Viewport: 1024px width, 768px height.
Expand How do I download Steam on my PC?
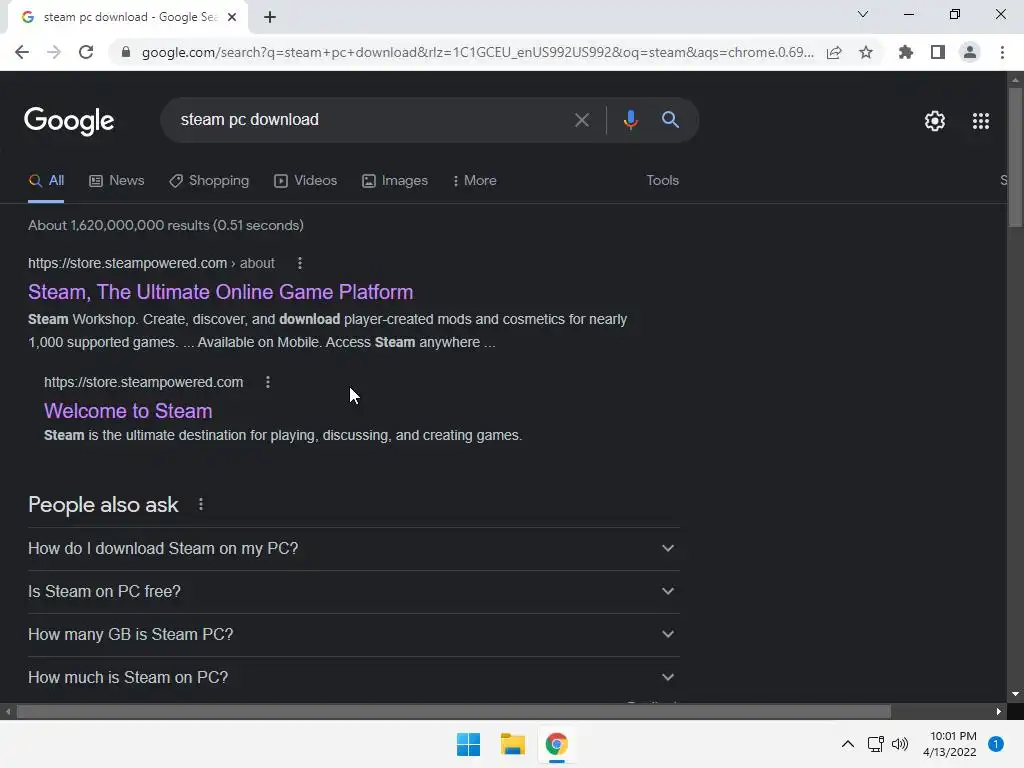tap(353, 549)
